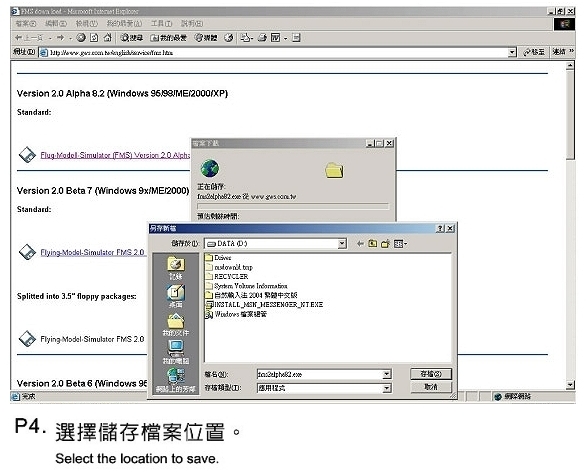Open the Favorites menu in menu bar
The image size is (586, 475).
point(124,24)
